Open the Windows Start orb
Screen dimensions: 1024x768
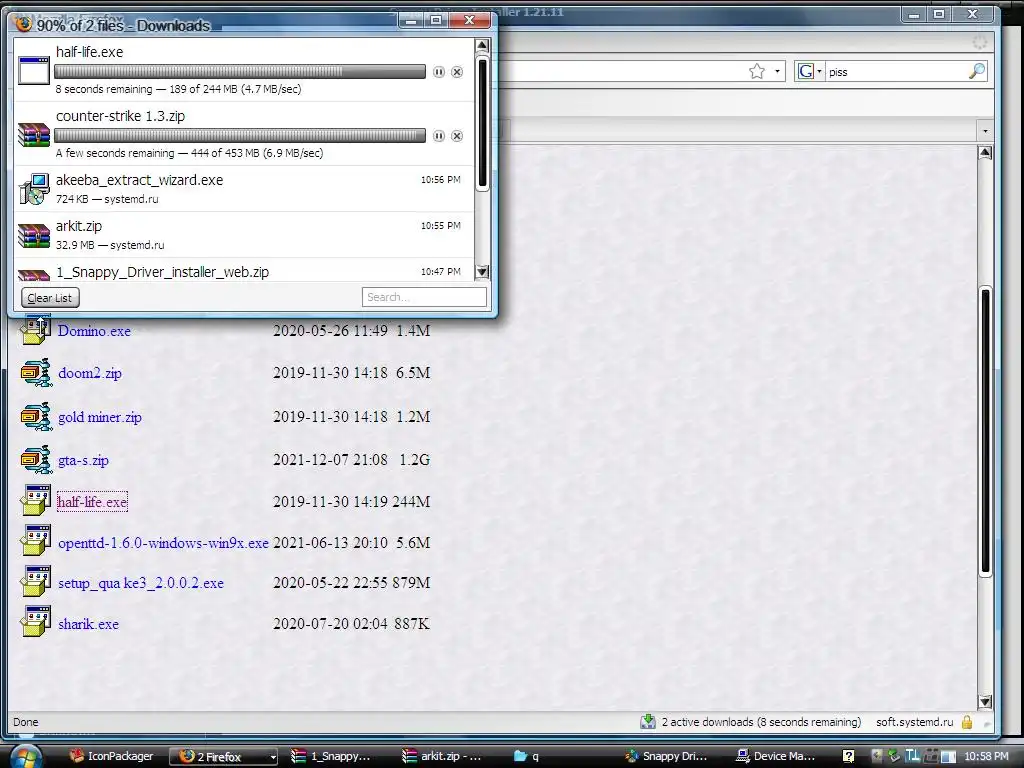click(x=26, y=756)
